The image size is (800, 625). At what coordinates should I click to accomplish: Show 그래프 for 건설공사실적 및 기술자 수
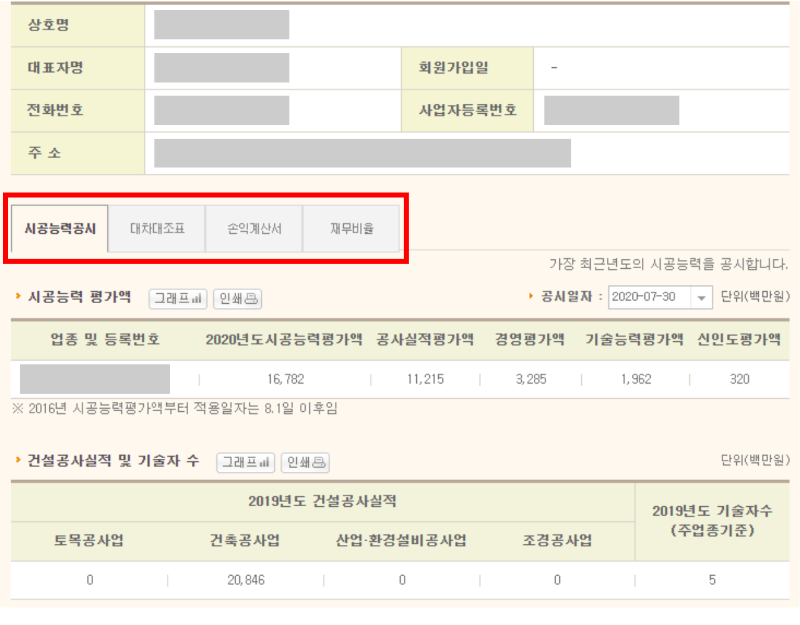[245, 462]
